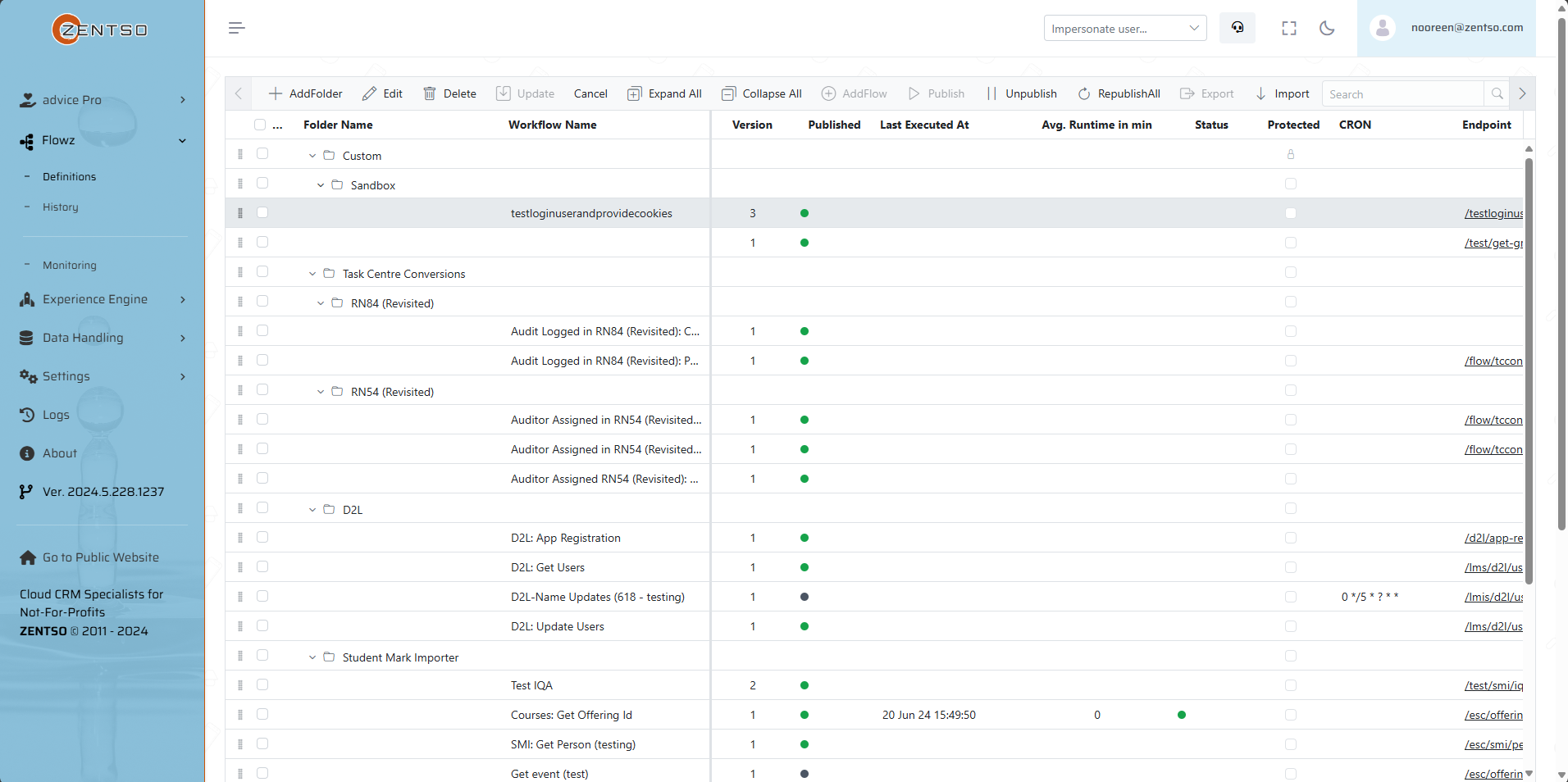Image resolution: width=1568 pixels, height=782 pixels.
Task: Enter fullscreen mode
Action: click(x=1289, y=28)
